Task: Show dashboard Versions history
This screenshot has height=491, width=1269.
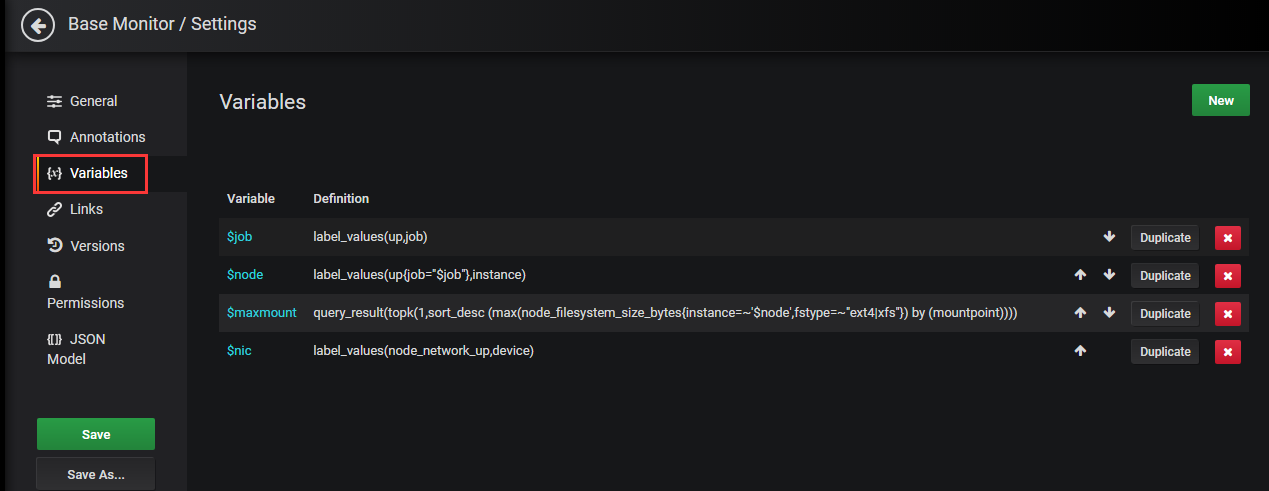Action: (97, 246)
